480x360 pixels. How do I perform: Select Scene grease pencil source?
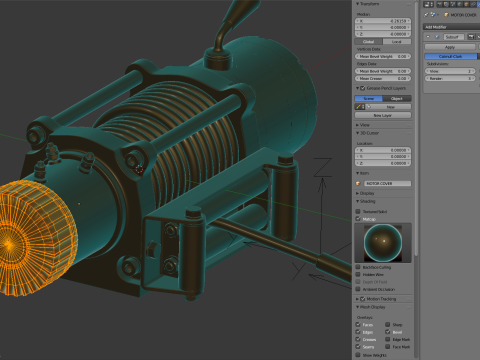pyautogui.click(x=368, y=99)
